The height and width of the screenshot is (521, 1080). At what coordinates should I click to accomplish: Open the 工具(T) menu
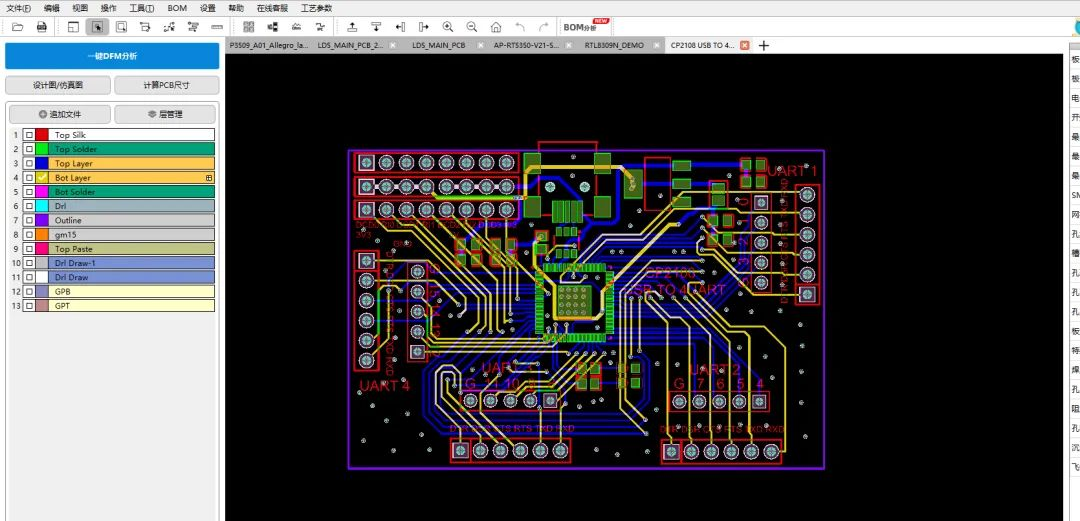[x=141, y=8]
